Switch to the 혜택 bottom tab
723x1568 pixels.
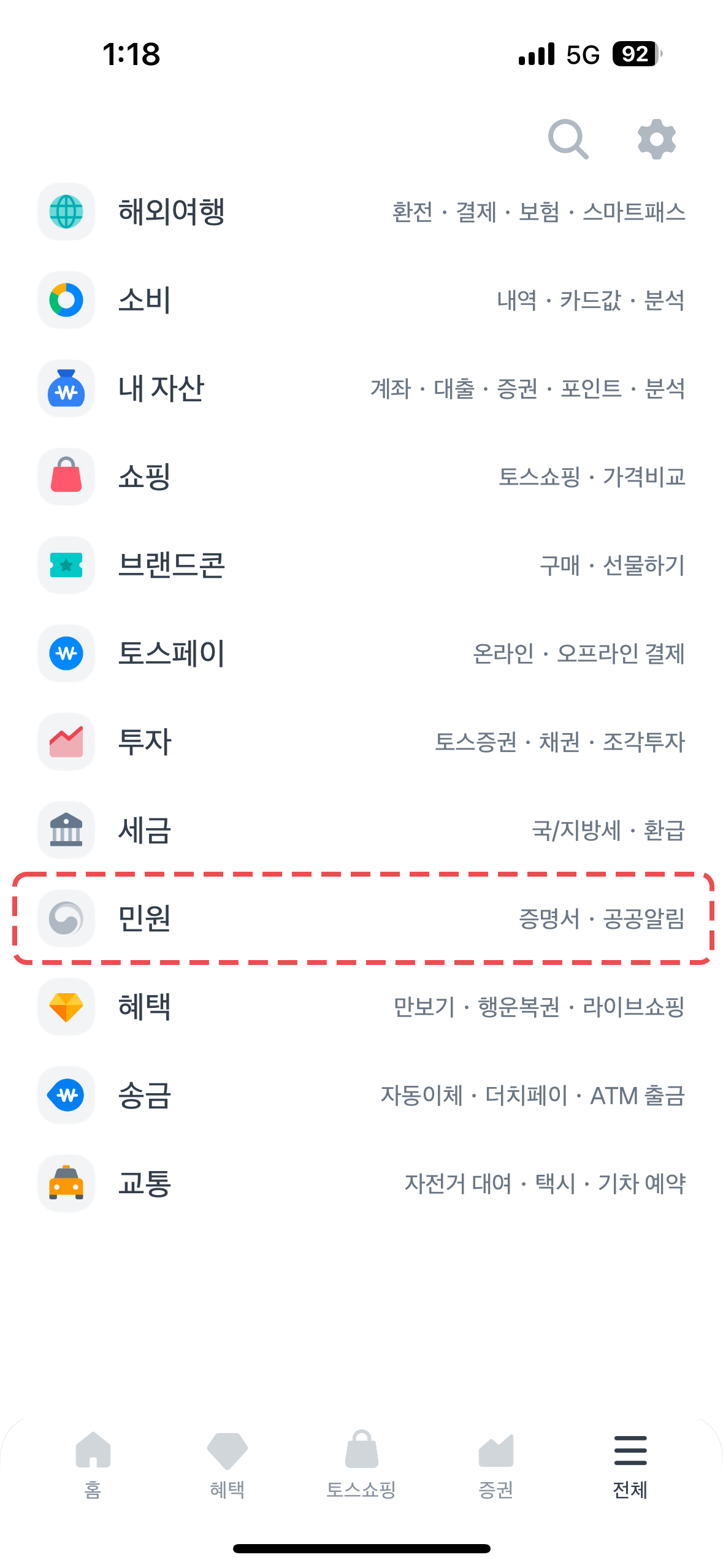tap(227, 1464)
